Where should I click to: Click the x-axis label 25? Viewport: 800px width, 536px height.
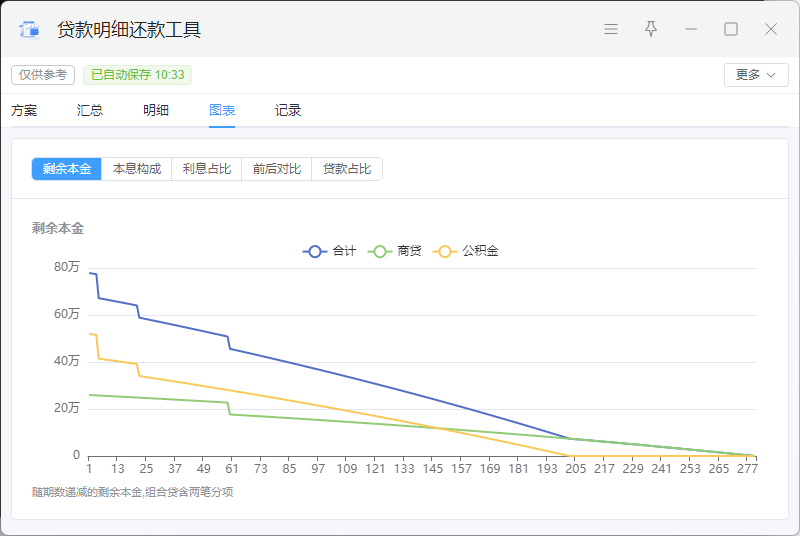coord(146,468)
